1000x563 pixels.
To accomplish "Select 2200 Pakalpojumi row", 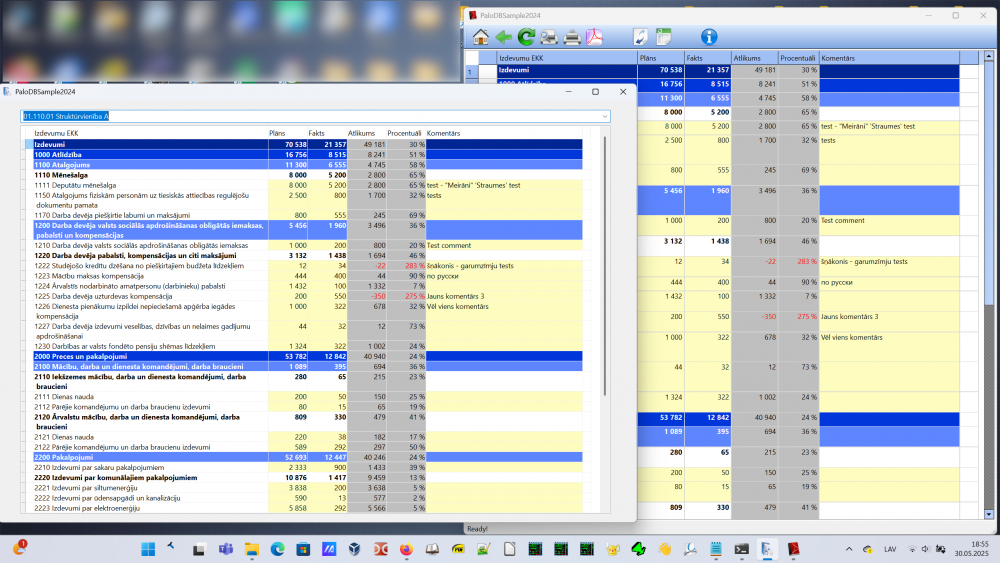I will (x=307, y=457).
